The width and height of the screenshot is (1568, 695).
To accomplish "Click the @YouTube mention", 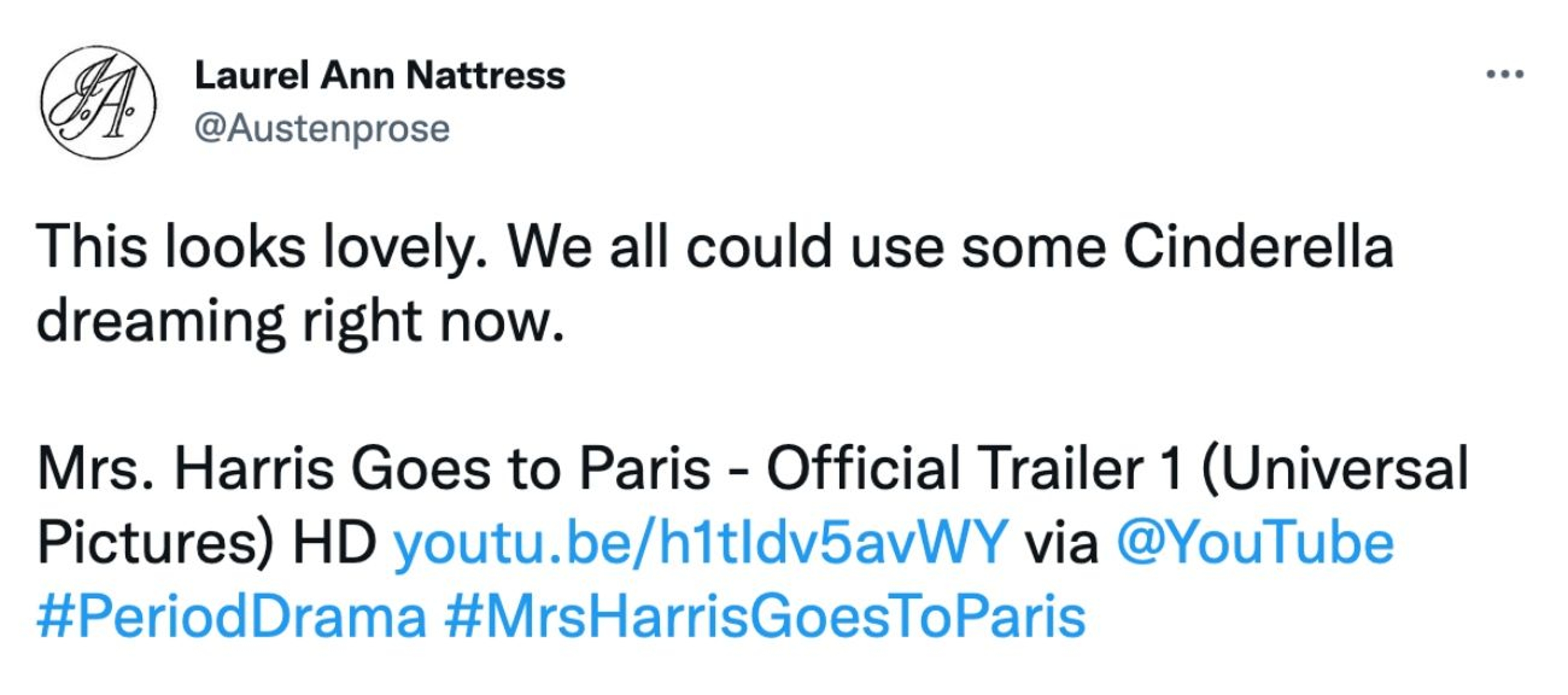I will 1255,541.
